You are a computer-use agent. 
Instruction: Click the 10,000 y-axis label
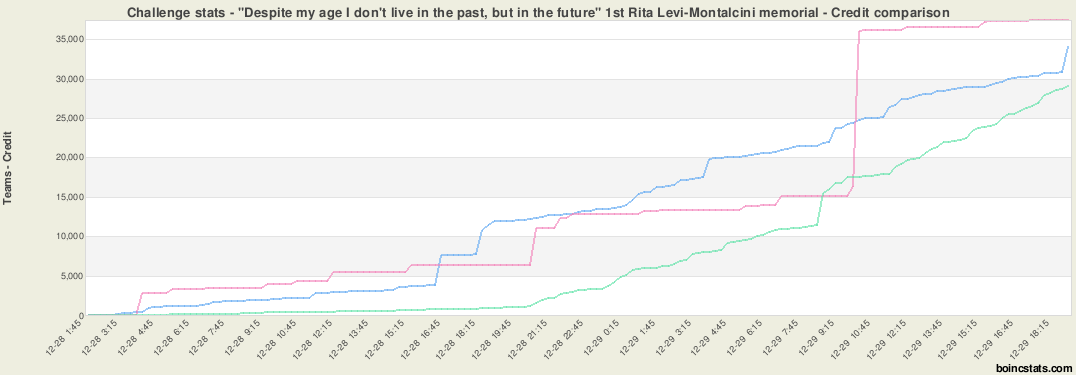[x=67, y=237]
